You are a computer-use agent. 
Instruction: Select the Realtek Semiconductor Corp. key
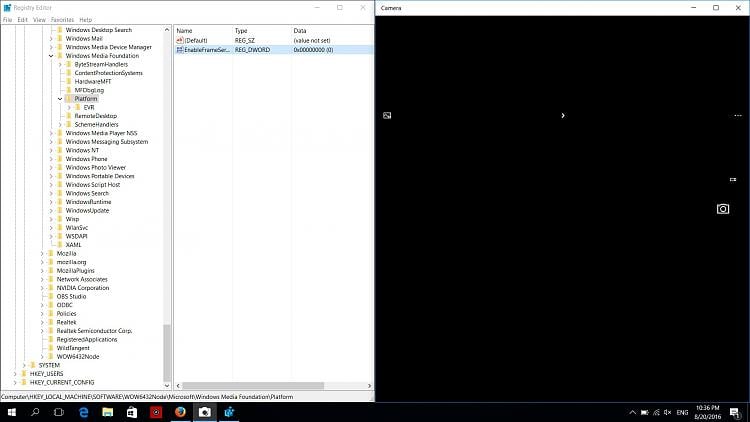tap(94, 331)
